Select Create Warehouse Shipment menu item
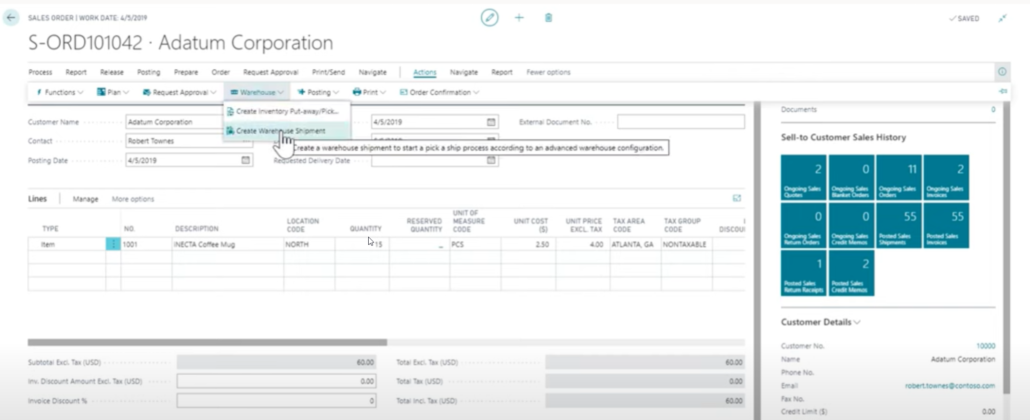This screenshot has width=1030, height=420. click(x=286, y=131)
